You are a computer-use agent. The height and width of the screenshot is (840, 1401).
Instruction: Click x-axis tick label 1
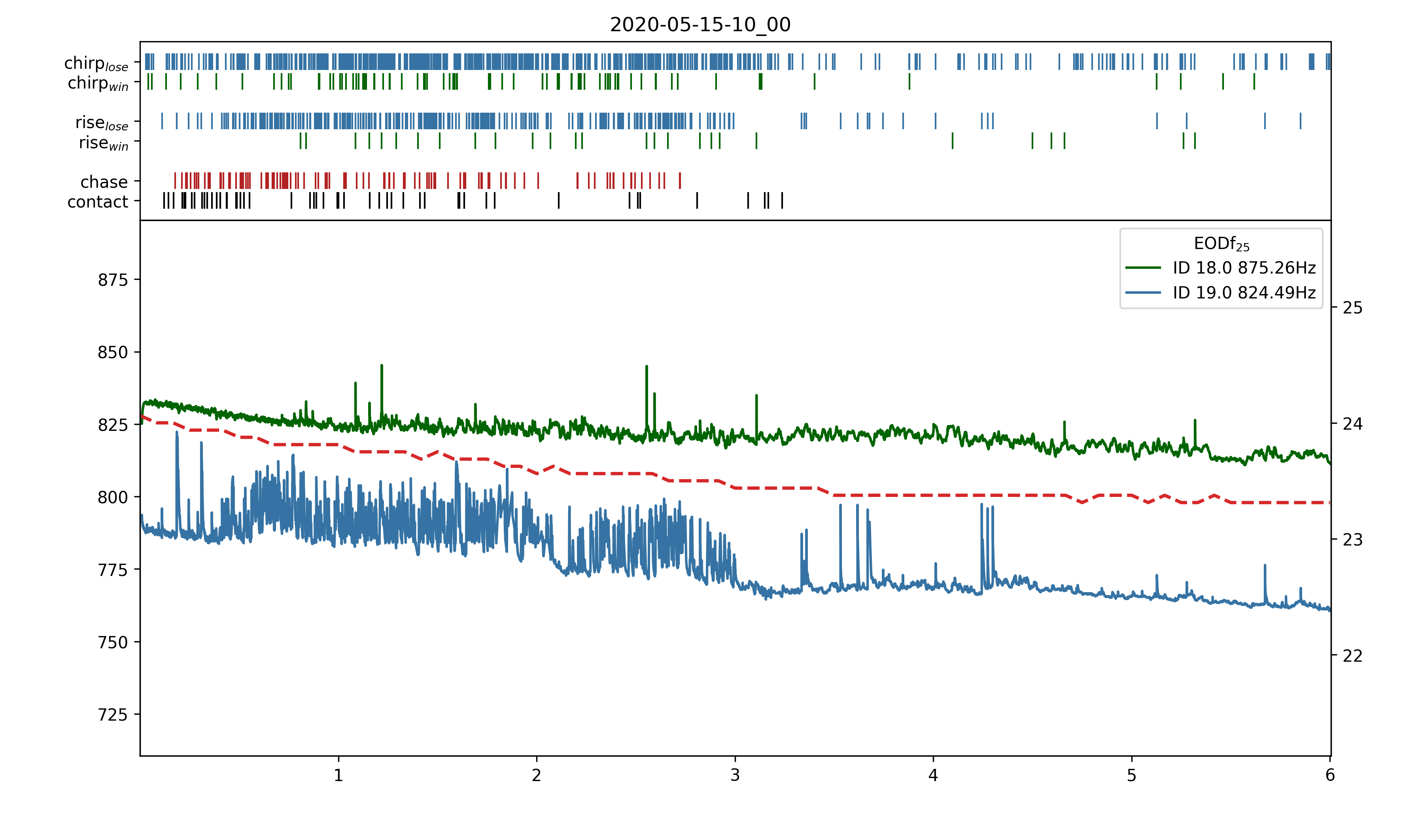point(338,775)
